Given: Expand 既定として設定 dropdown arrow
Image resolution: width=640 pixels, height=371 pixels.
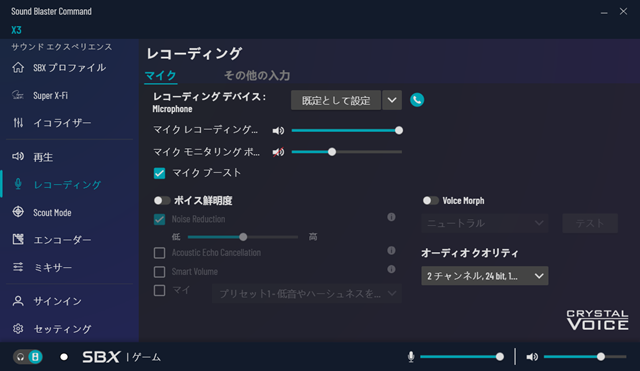Looking at the screenshot, I should (x=392, y=100).
